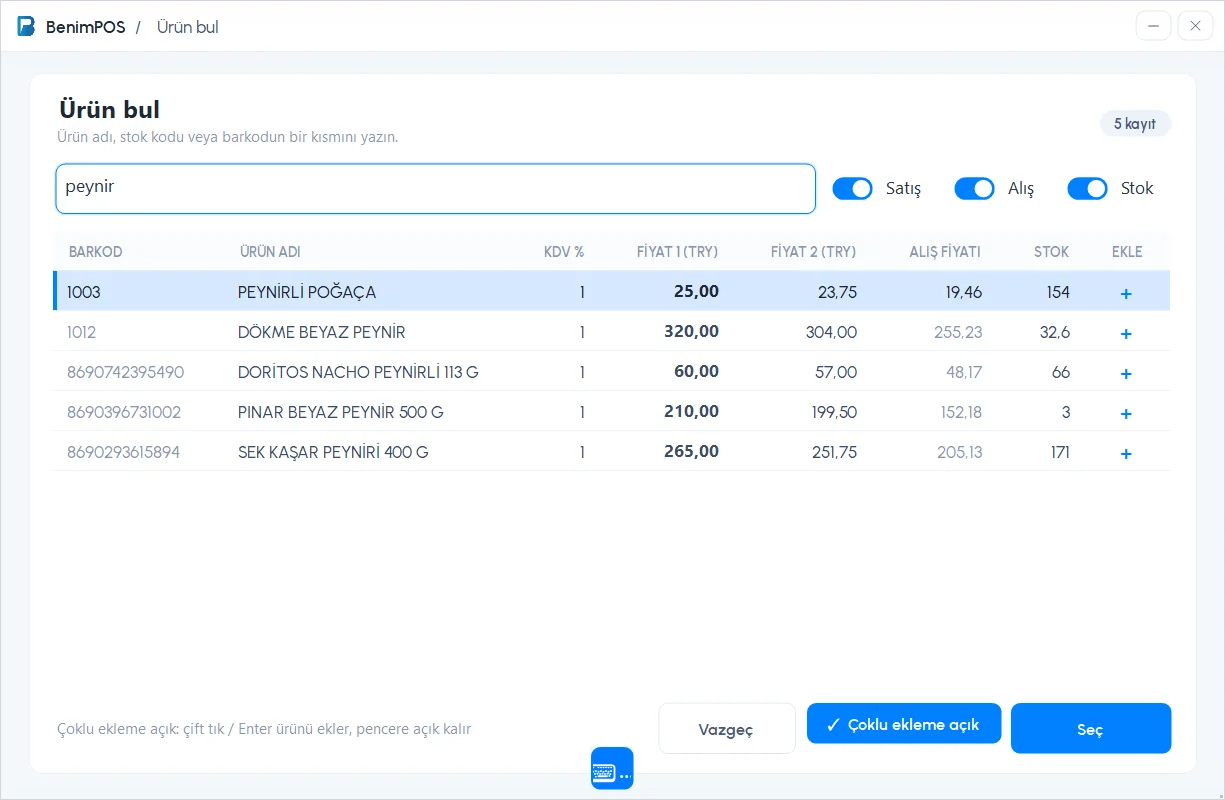
Task: Sort by the ÜRÜN ADI column header
Action: [x=270, y=252]
